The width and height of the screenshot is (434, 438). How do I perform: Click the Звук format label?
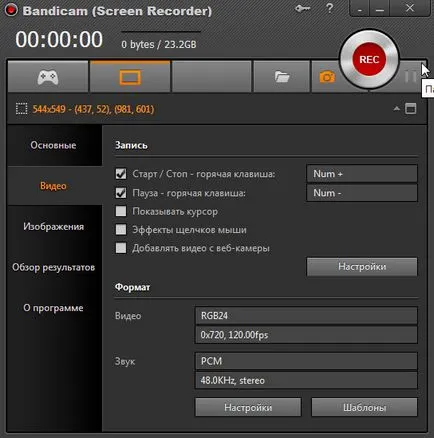(x=125, y=361)
